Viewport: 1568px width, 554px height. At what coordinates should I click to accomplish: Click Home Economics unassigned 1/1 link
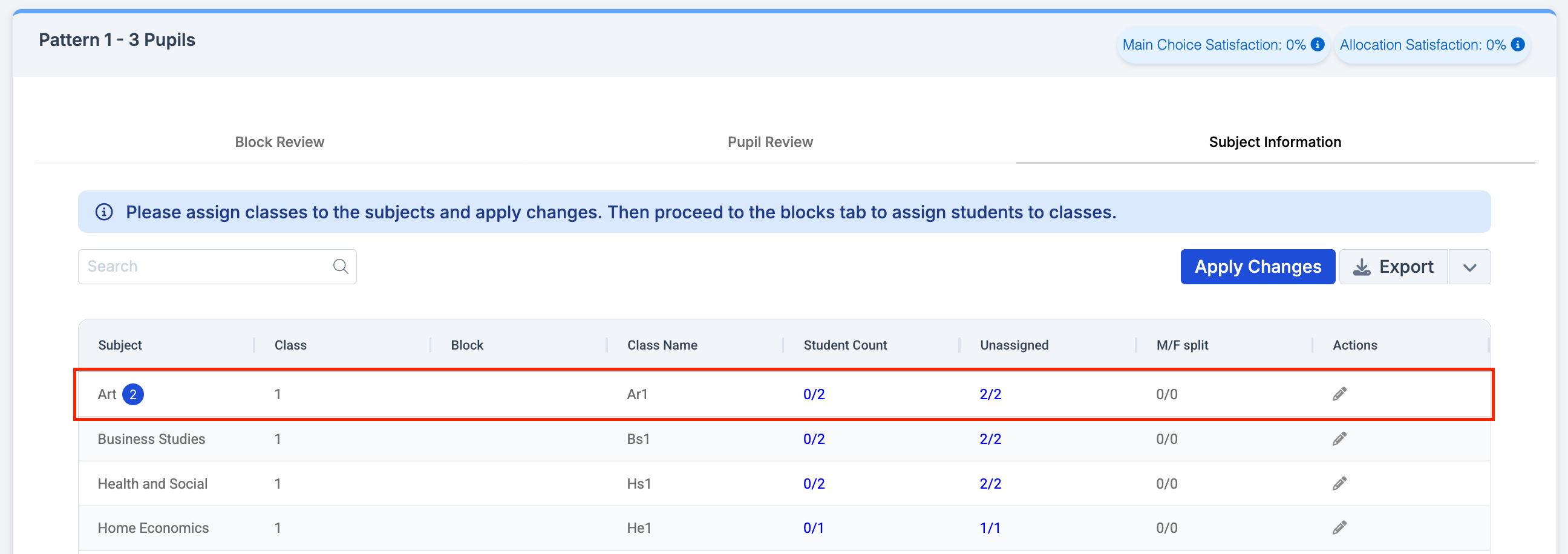(990, 528)
